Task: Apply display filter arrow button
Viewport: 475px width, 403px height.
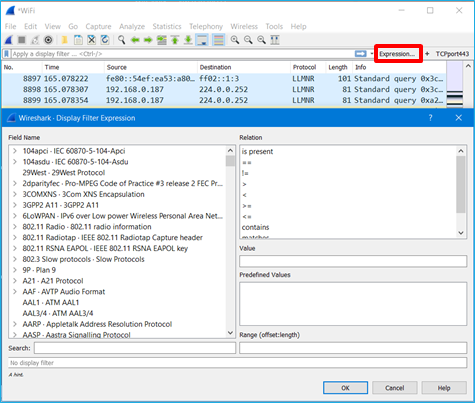Action: coord(360,54)
